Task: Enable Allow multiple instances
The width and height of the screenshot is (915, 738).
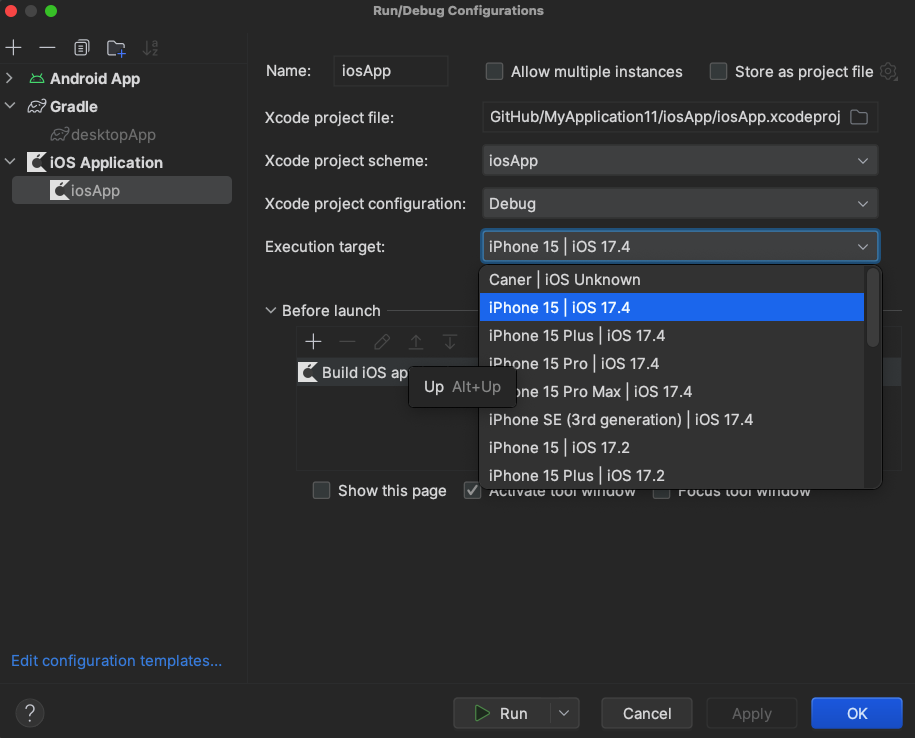Action: point(494,71)
